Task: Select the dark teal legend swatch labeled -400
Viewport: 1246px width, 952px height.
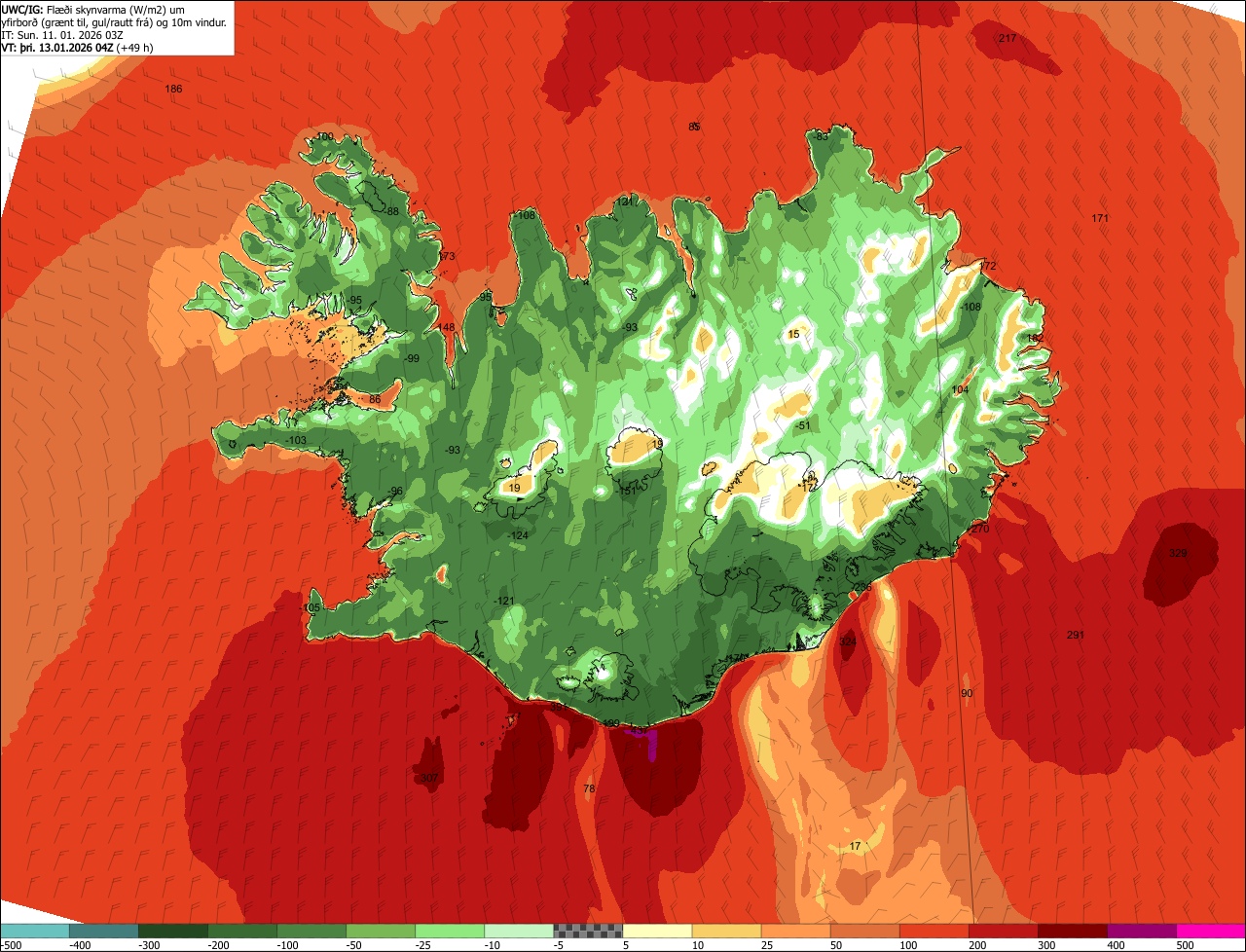Action: (104, 931)
